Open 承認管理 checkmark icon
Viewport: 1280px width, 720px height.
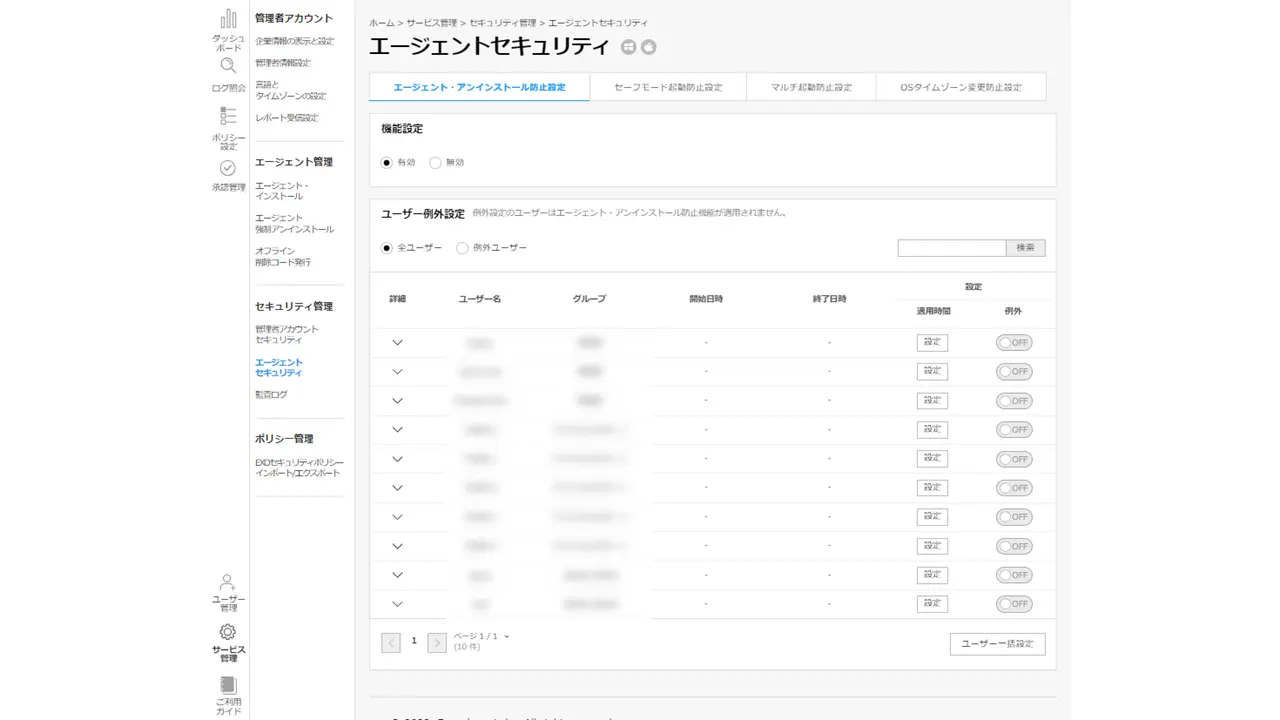point(228,168)
